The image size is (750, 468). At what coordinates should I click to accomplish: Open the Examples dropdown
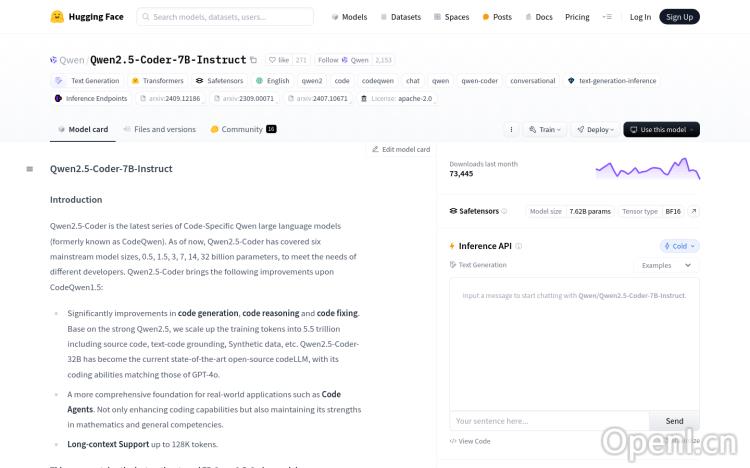[667, 265]
